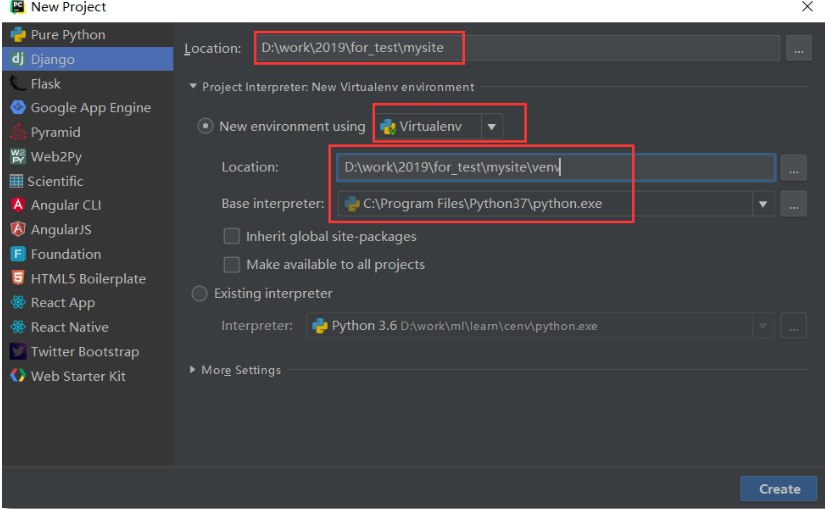
Task: Click the AngularJS shield icon
Action: point(18,229)
